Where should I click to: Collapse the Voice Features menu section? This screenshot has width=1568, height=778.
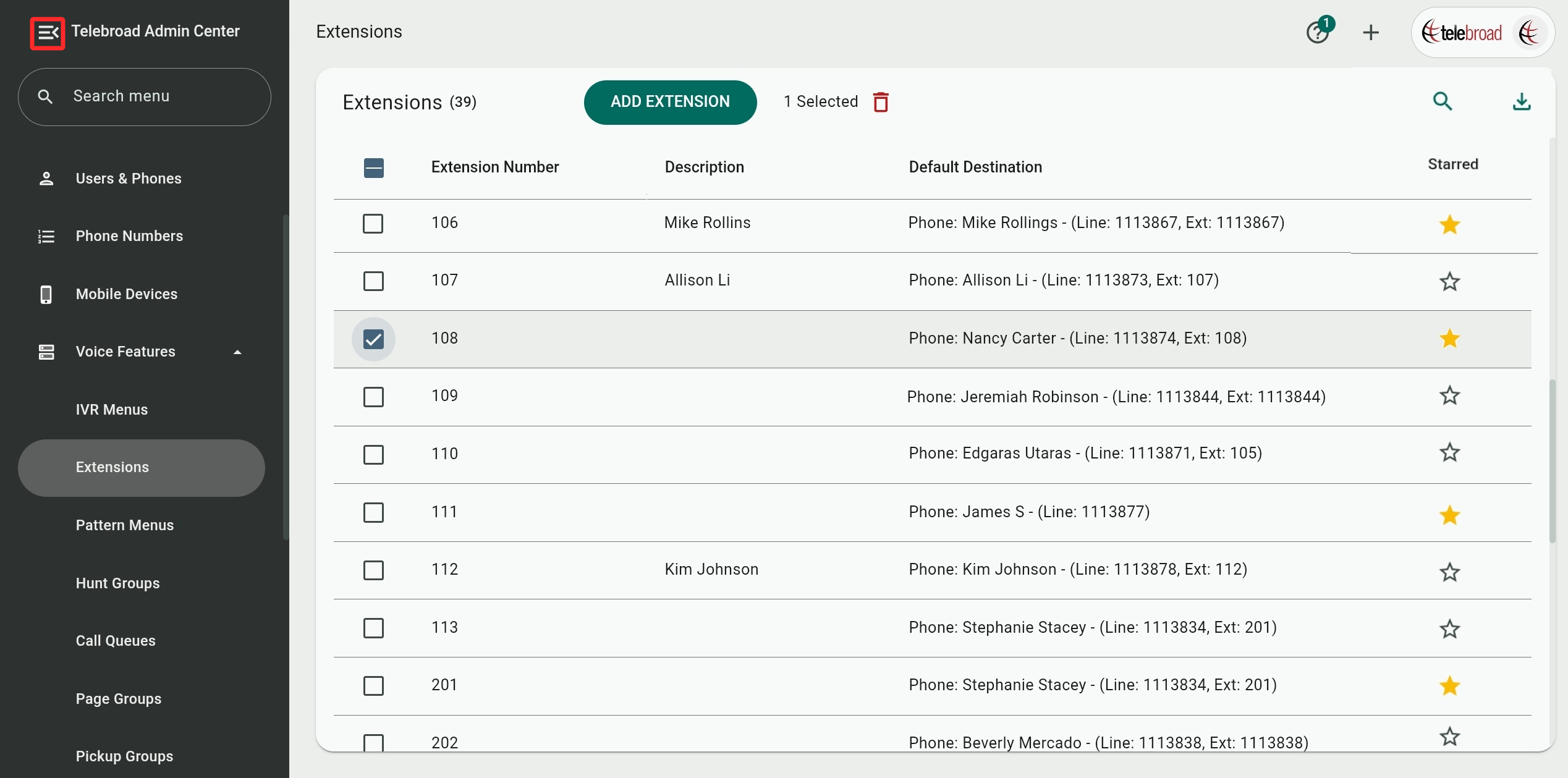237,352
